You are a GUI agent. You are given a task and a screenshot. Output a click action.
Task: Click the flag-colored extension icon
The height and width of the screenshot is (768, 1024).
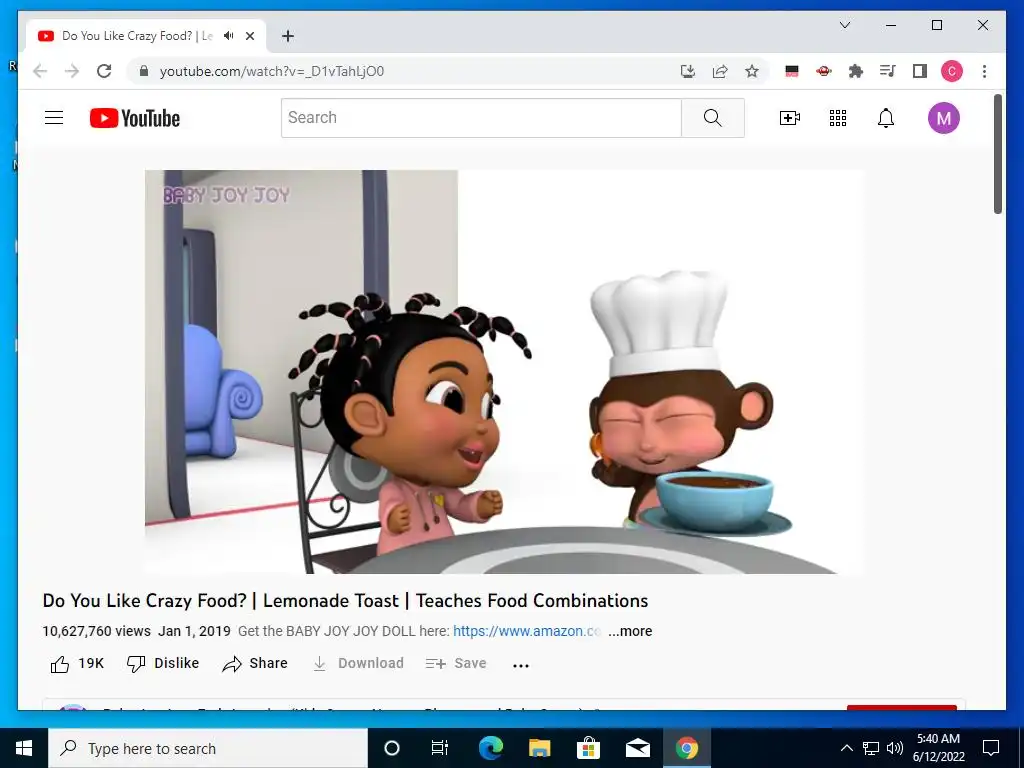(x=792, y=71)
